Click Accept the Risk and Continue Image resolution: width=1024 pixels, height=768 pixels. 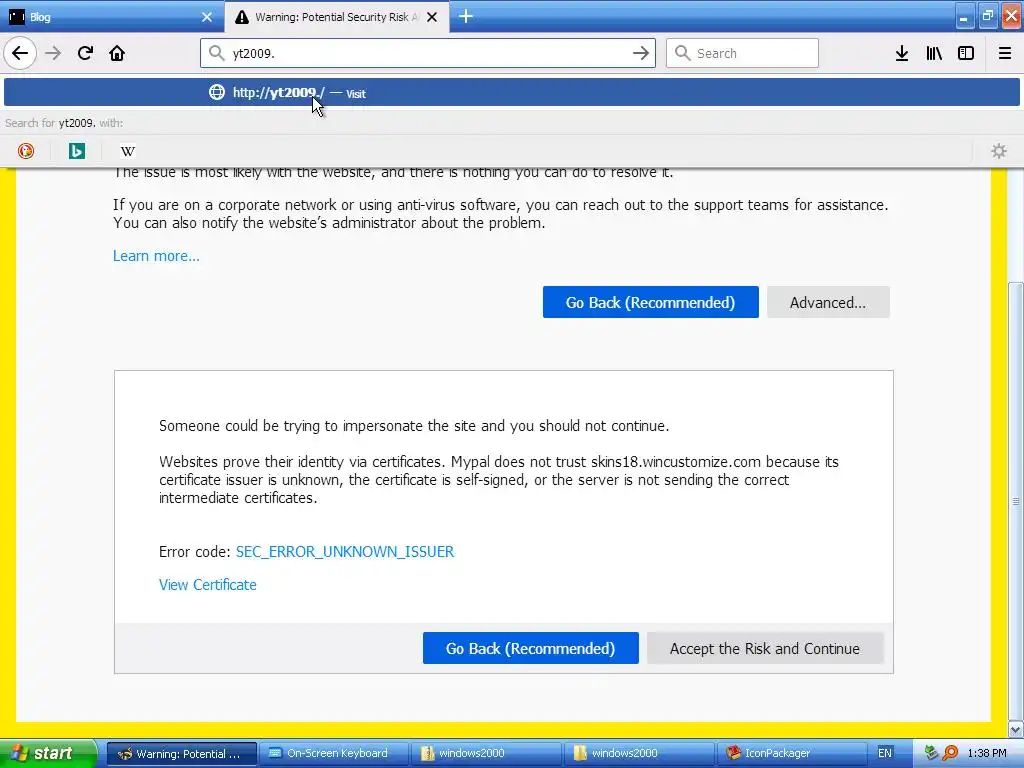coord(765,648)
